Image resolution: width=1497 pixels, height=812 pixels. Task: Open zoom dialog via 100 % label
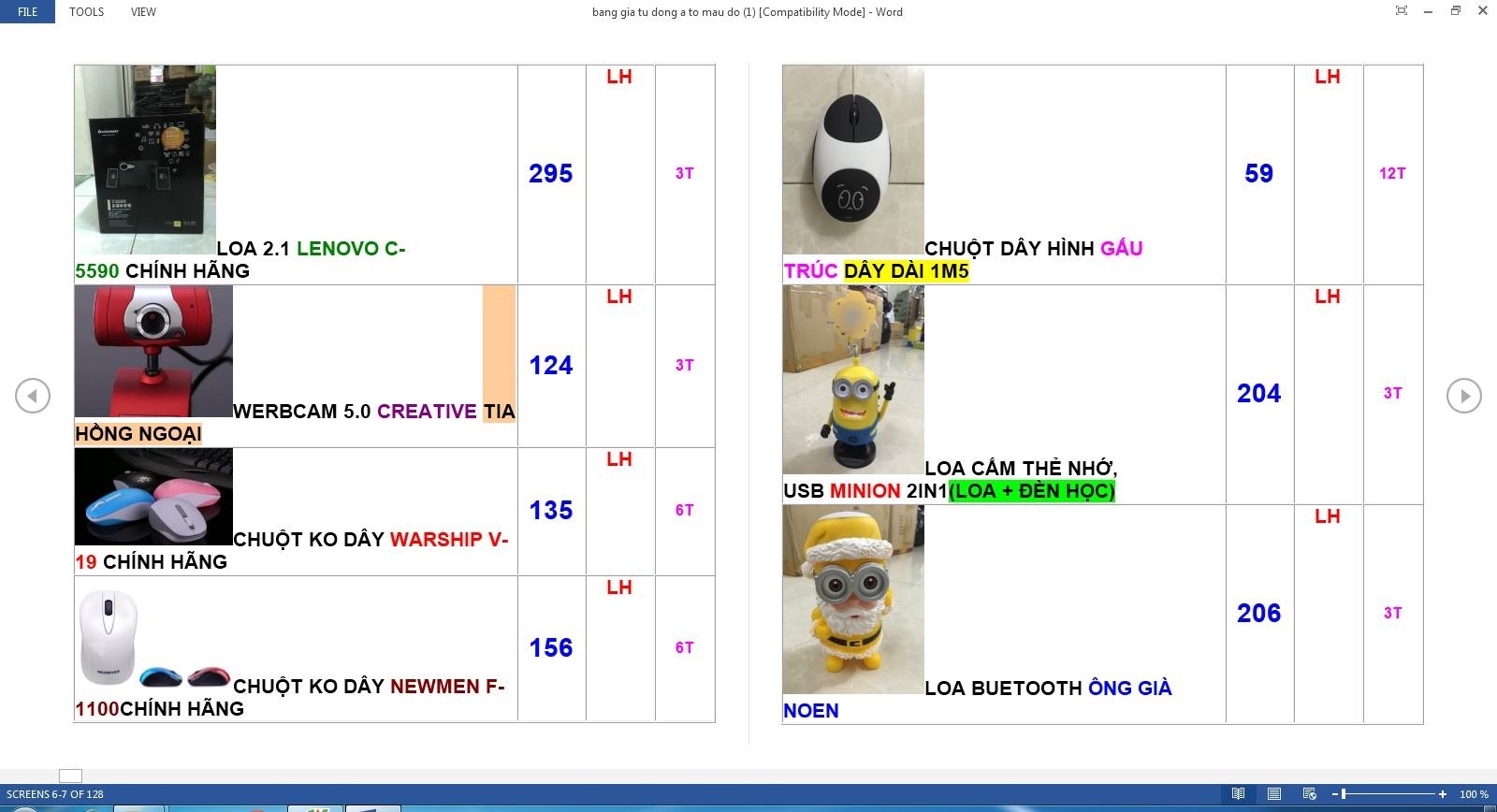click(x=1474, y=794)
